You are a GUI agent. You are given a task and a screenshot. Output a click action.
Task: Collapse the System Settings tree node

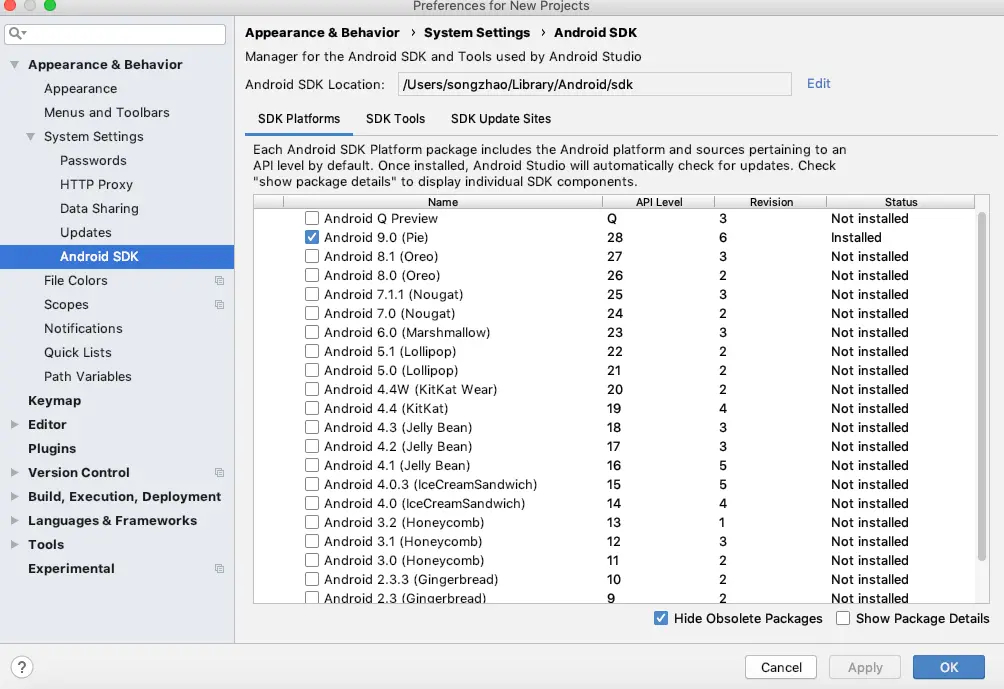point(30,136)
